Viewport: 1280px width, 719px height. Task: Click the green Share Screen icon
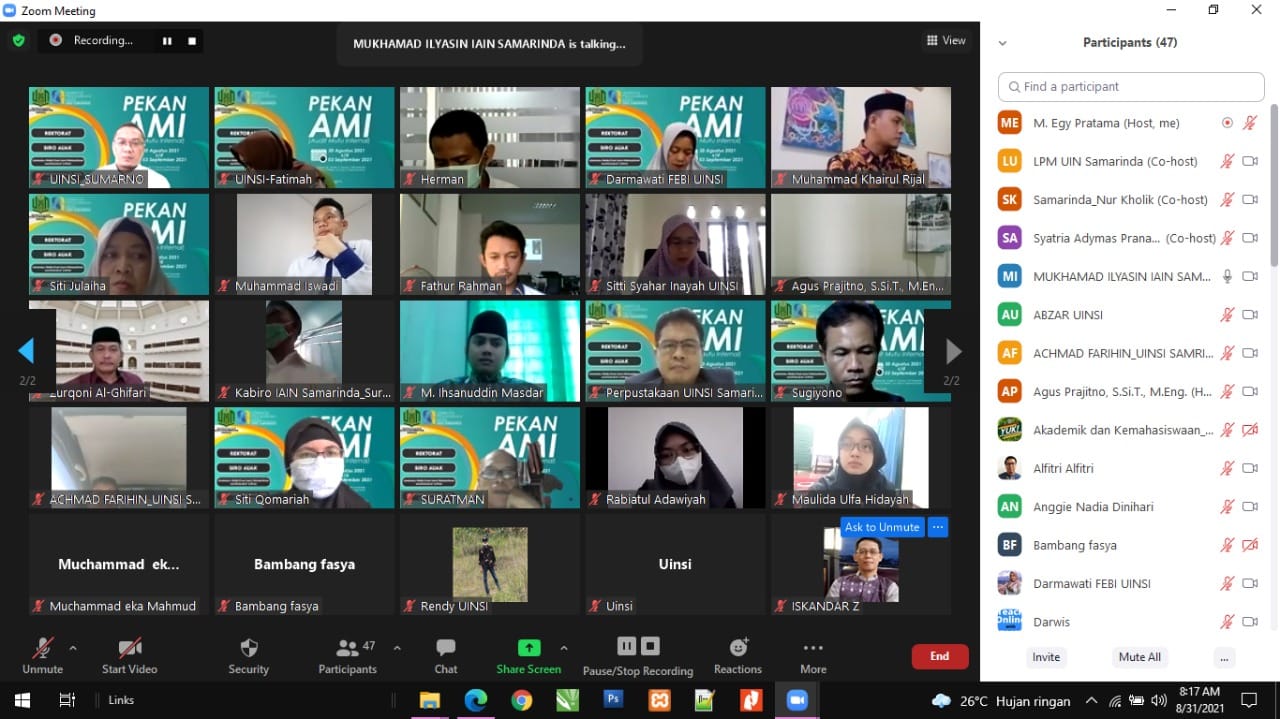(x=528, y=648)
